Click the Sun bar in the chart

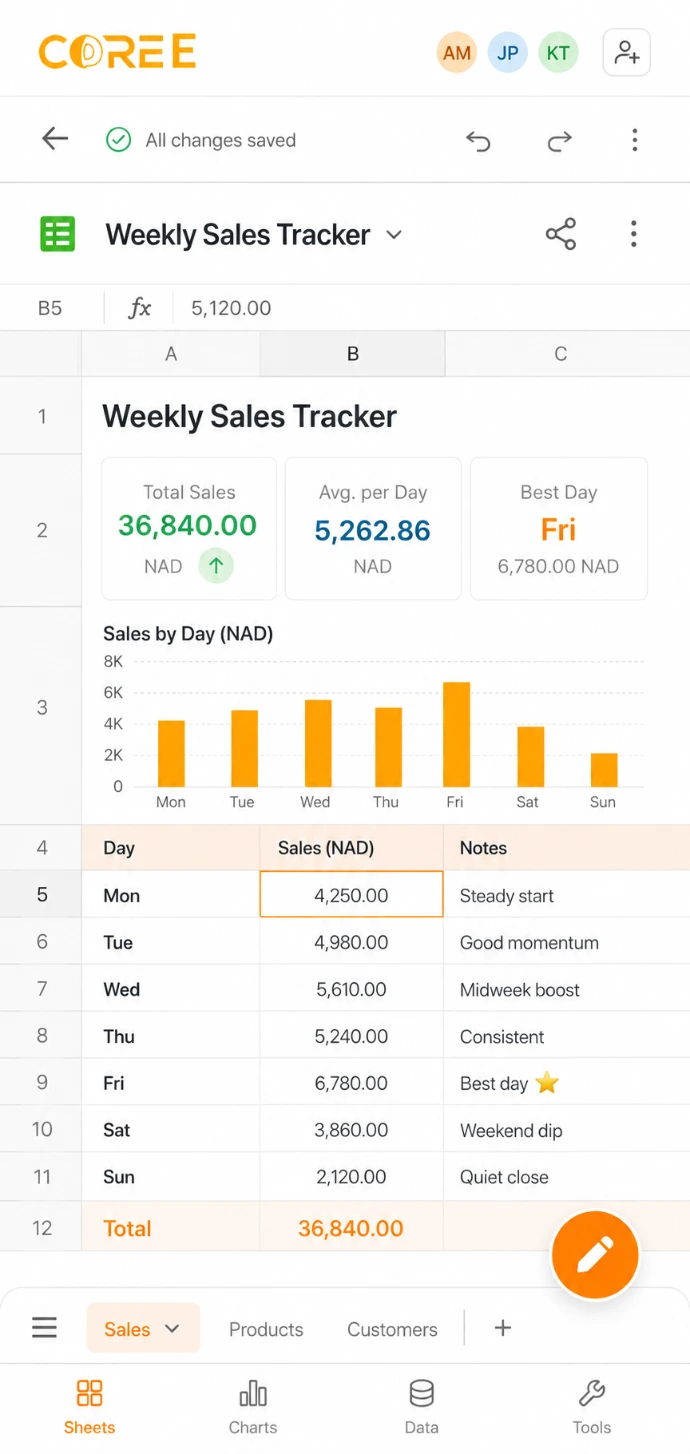604,770
